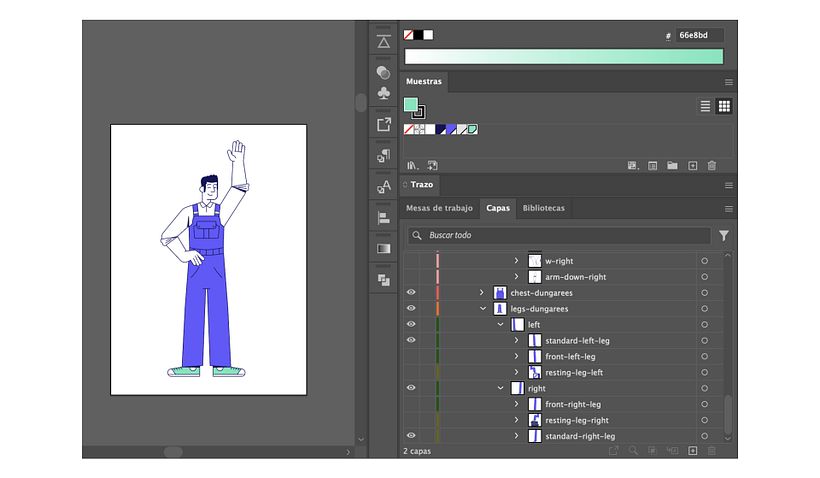820x478 pixels.
Task: Show the front-left-leg layer
Action: [x=411, y=356]
